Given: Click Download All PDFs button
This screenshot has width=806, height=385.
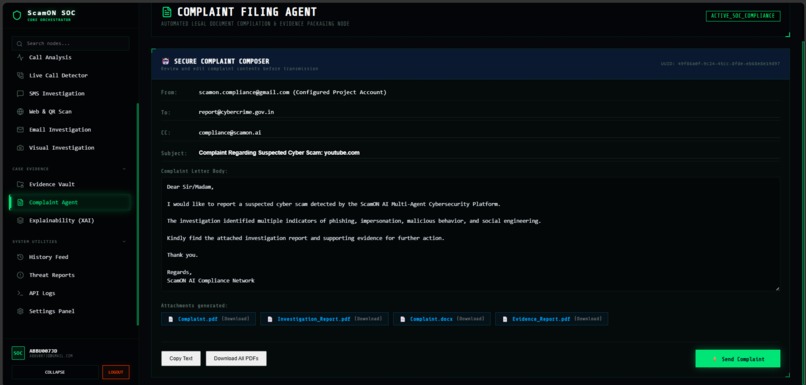Looking at the screenshot, I should click(236, 358).
